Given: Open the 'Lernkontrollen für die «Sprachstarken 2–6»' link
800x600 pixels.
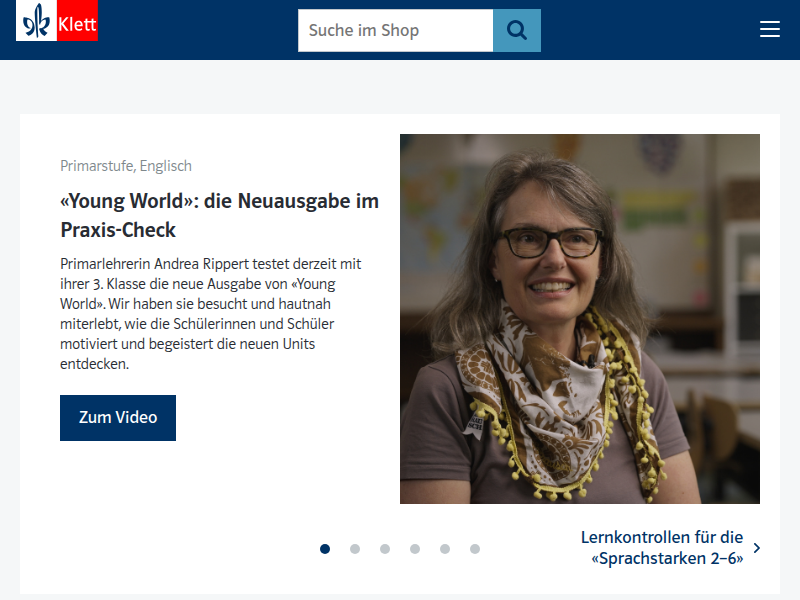Looking at the screenshot, I should 663,548.
